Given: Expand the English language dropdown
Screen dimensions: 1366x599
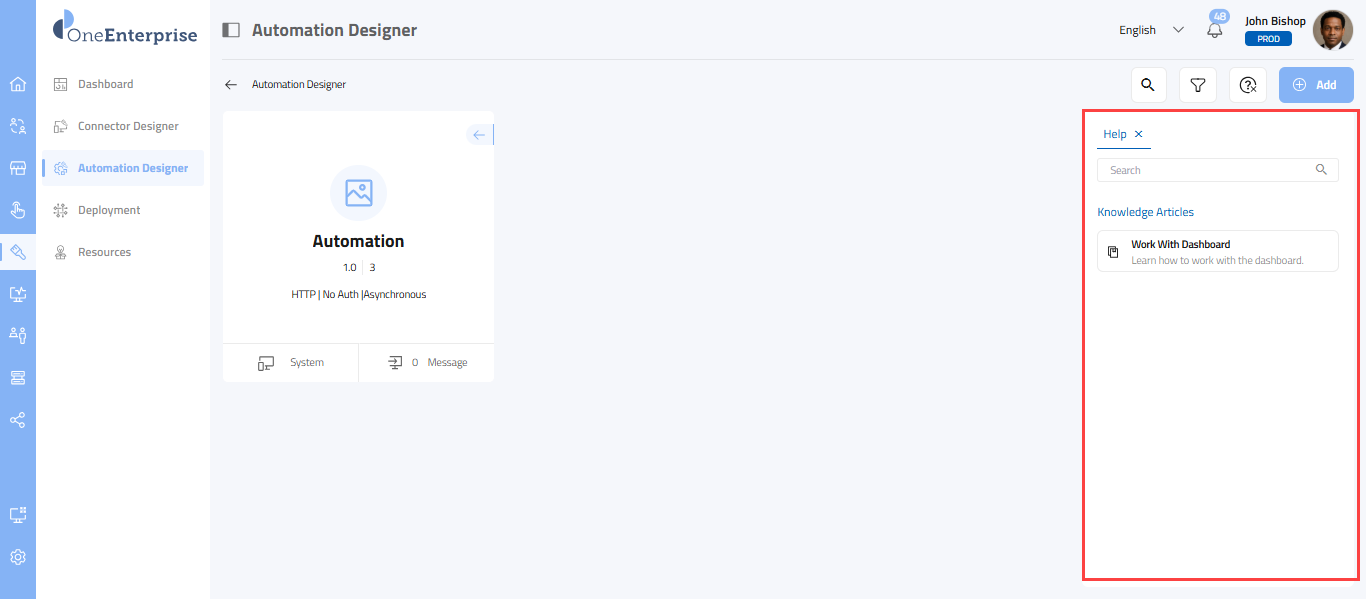Looking at the screenshot, I should [x=1151, y=30].
